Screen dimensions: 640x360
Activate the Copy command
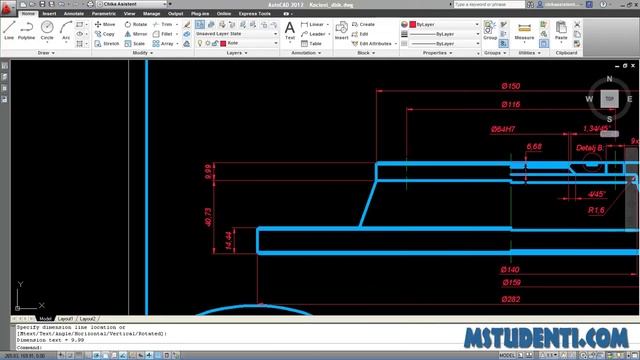[105, 34]
